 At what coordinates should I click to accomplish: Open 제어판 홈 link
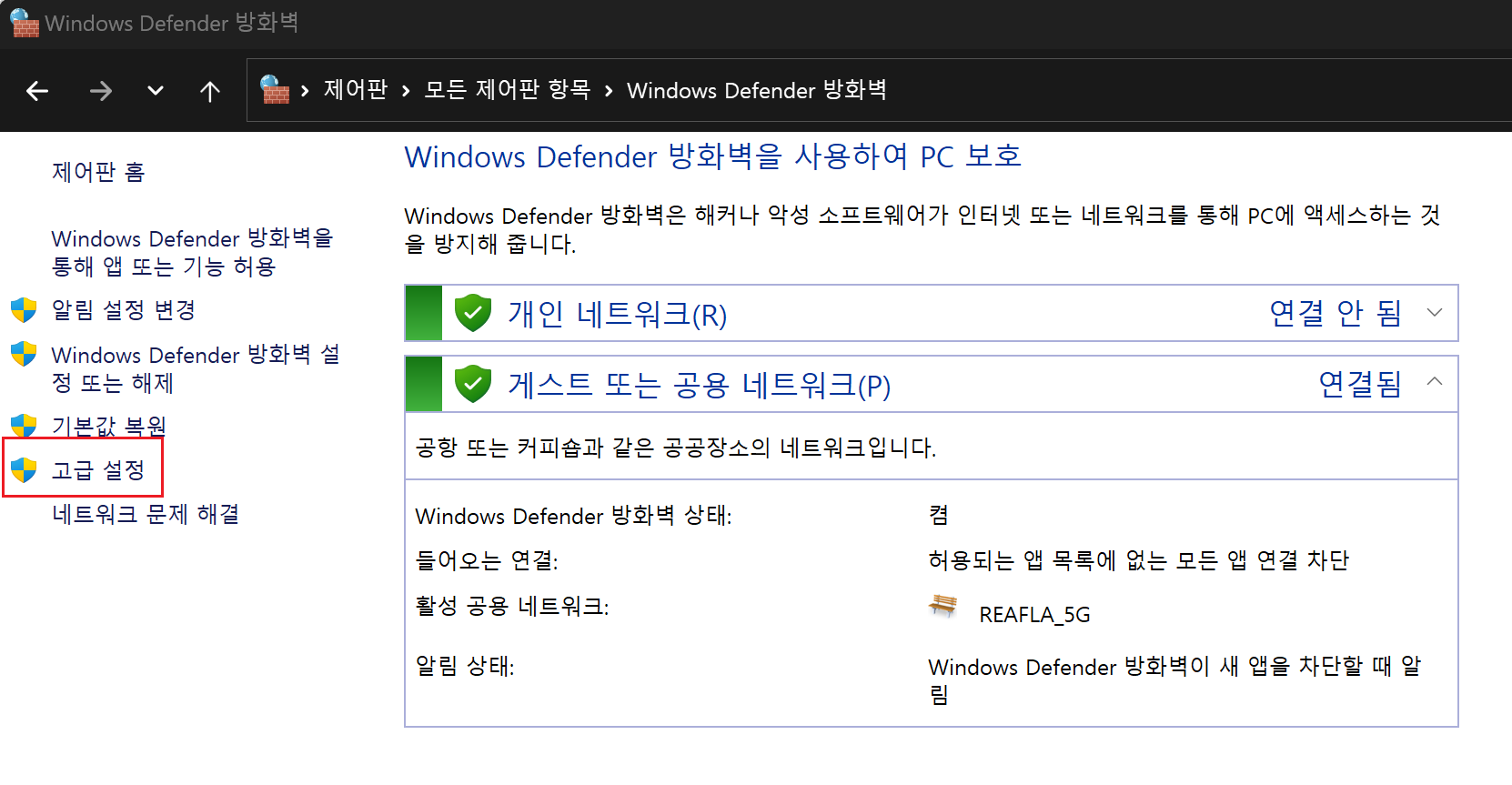98,172
